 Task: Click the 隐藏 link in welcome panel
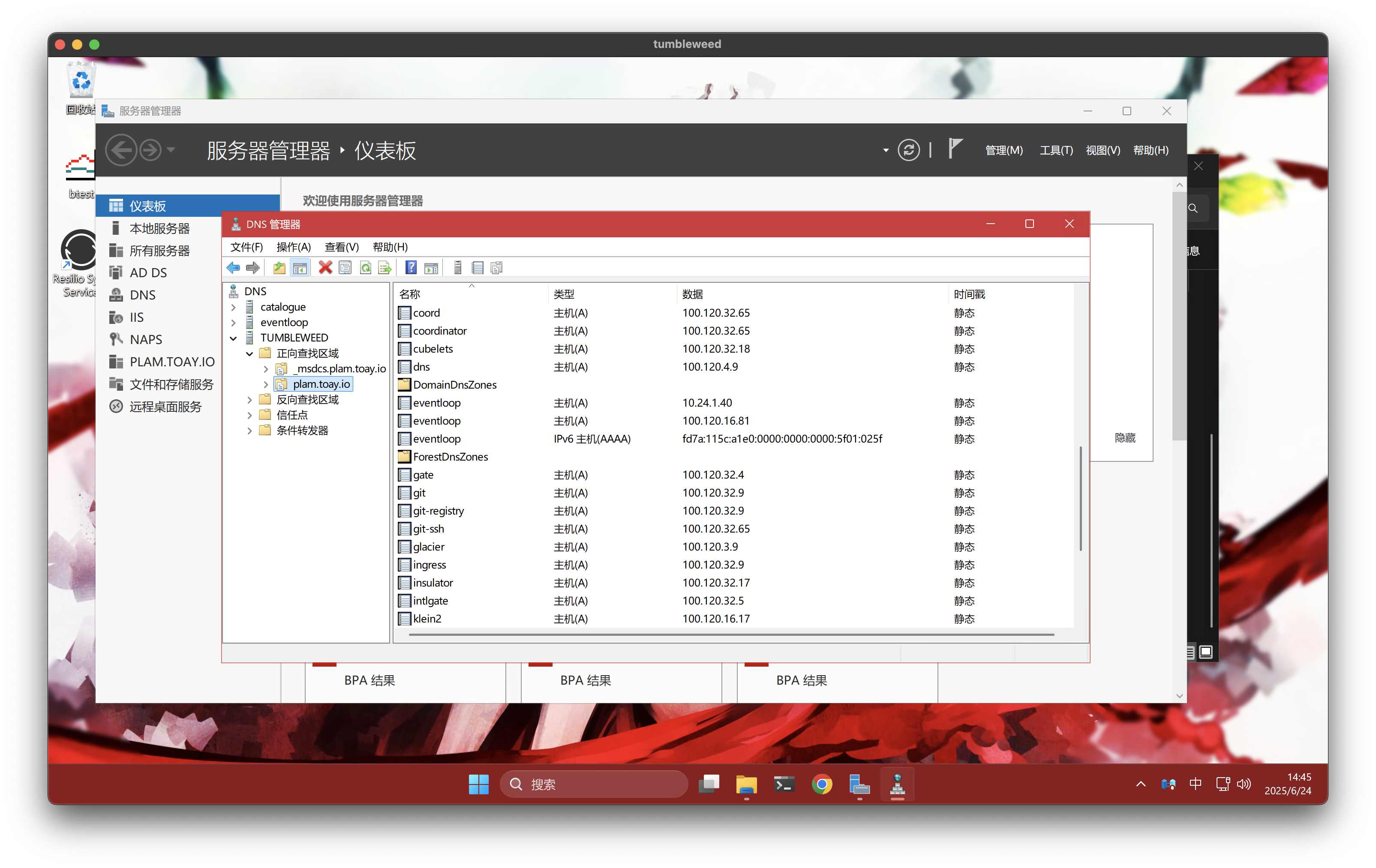click(x=1124, y=438)
